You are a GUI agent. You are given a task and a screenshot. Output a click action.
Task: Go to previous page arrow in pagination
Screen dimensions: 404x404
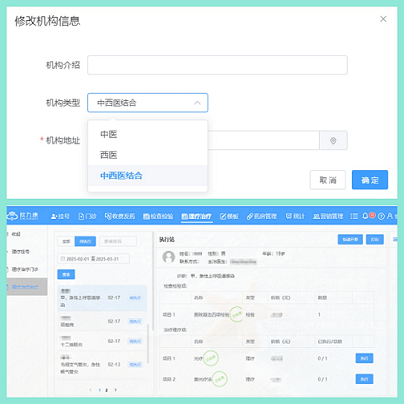tap(90, 390)
